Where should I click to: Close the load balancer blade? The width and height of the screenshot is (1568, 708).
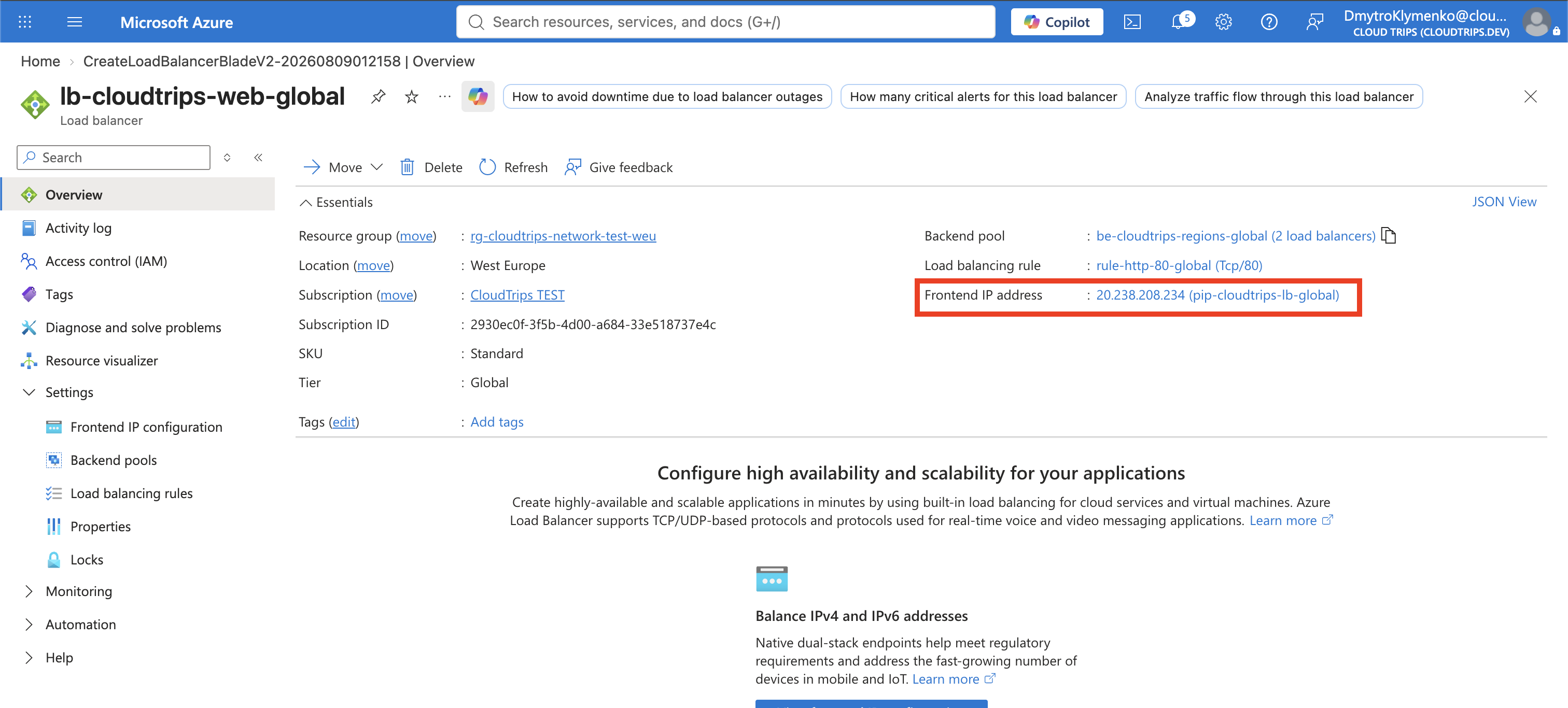1530,96
